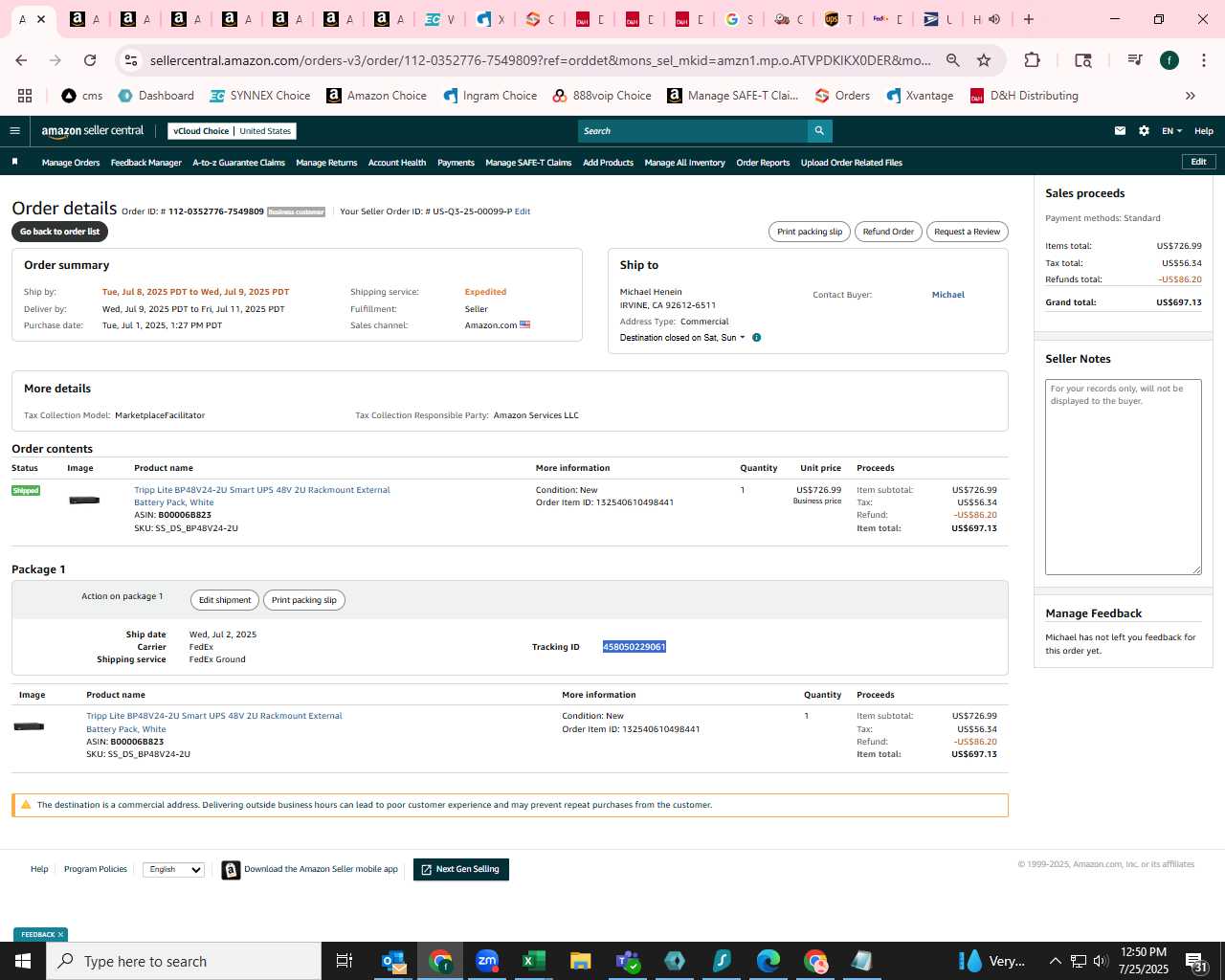Open Excel from the taskbar

[x=534, y=961]
